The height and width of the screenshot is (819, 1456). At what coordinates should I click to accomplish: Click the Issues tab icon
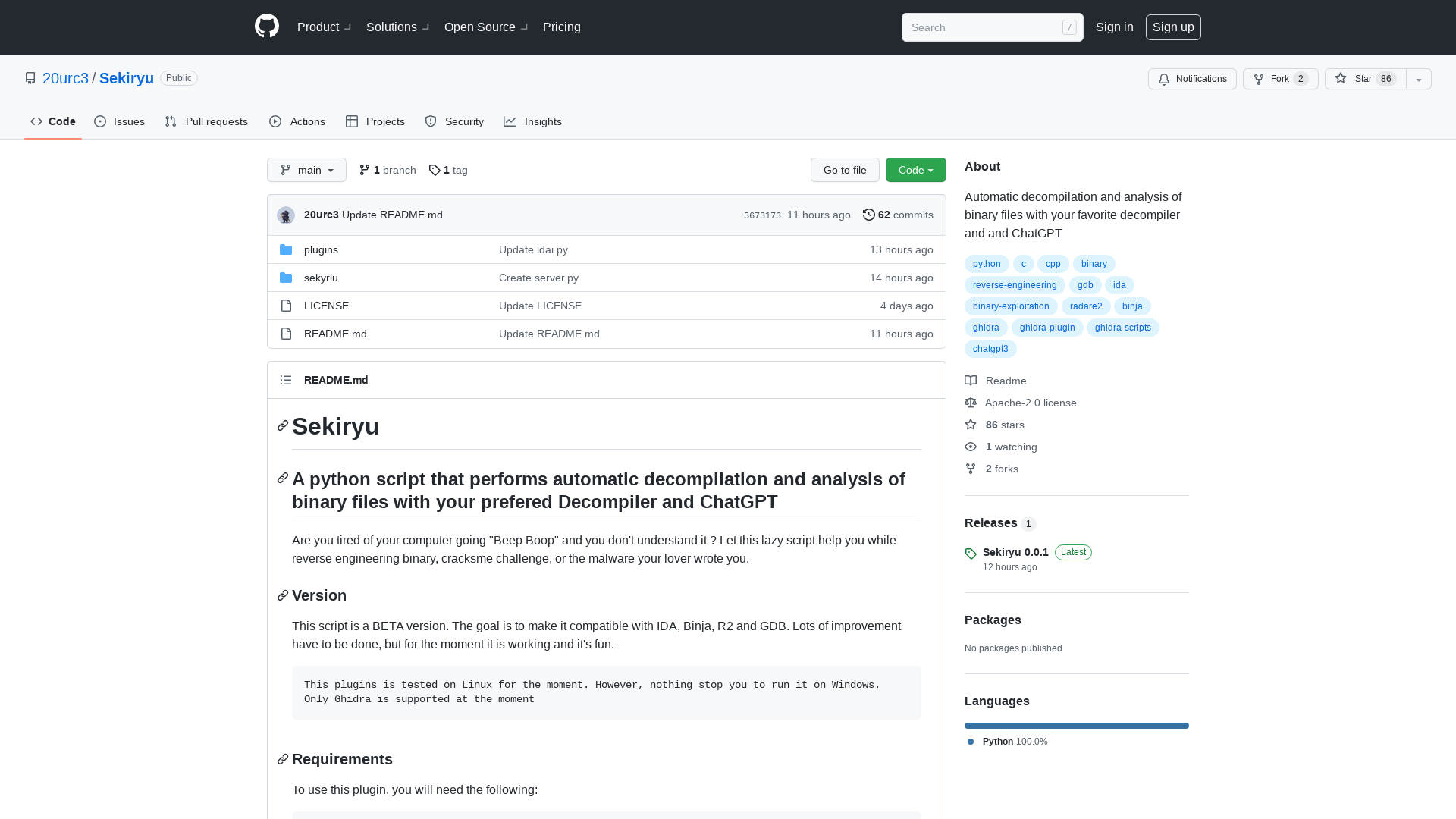pos(100,121)
